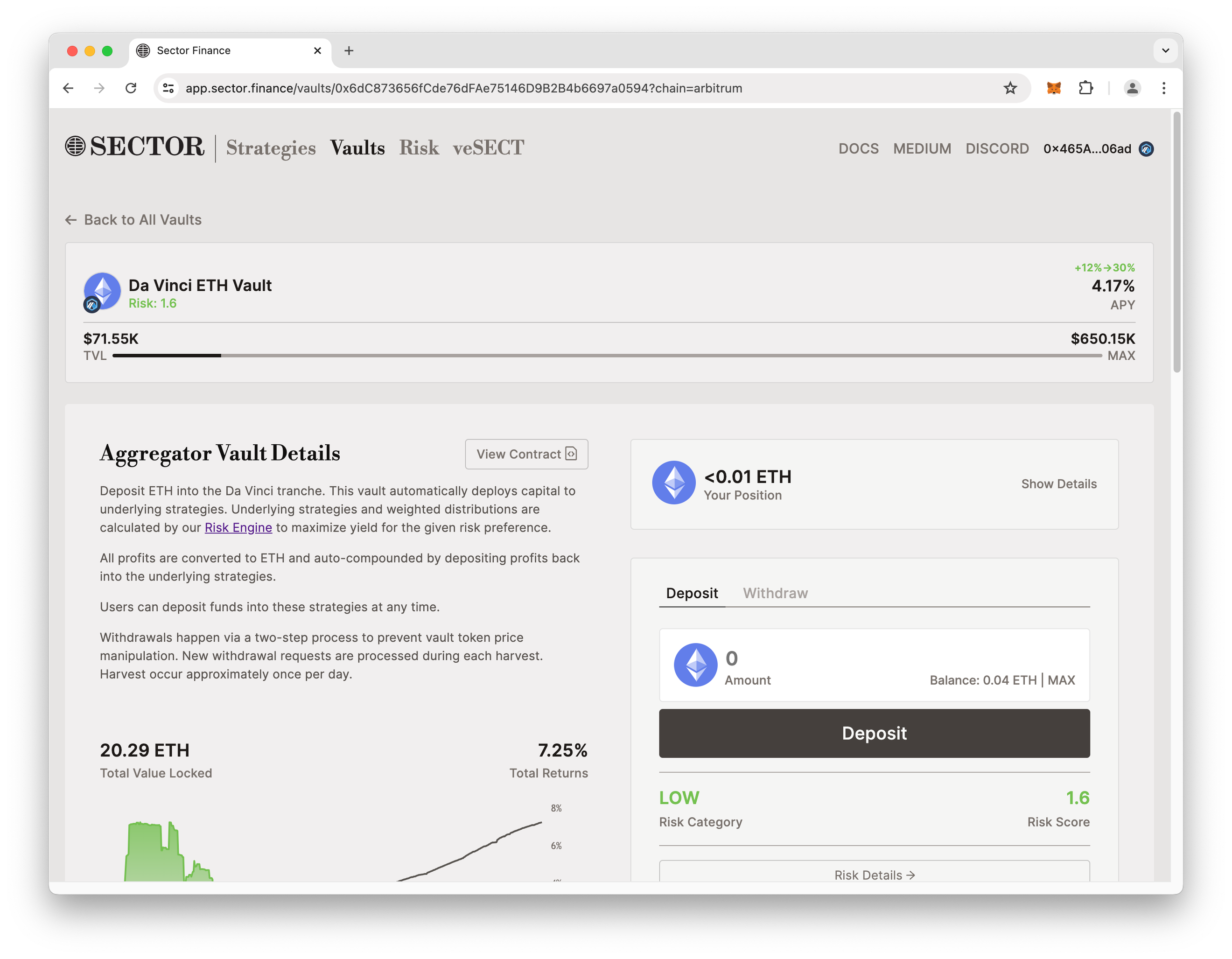1232x959 pixels.
Task: Open Chrome three-dot menu
Action: click(1163, 88)
